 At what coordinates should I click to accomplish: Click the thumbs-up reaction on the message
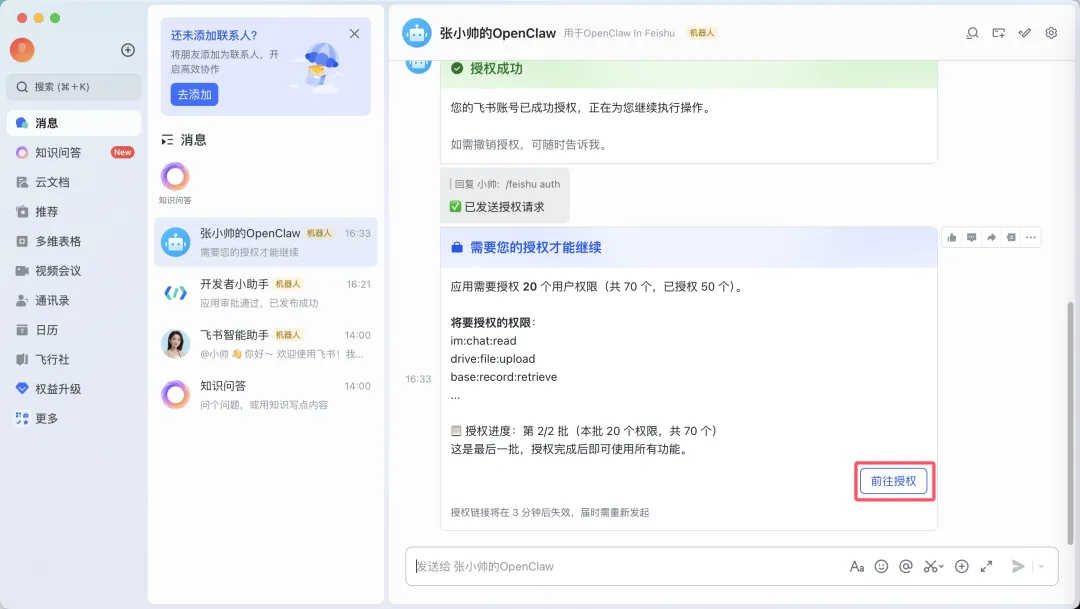click(x=952, y=238)
